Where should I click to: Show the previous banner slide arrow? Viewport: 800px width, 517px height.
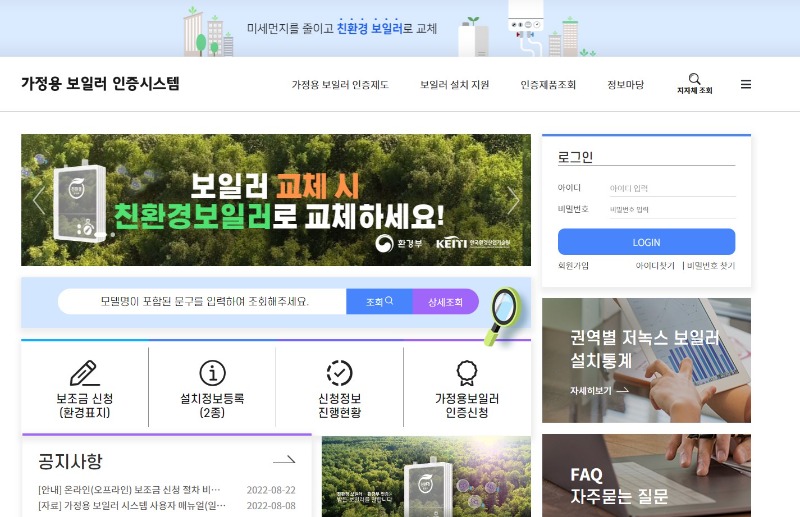[x=38, y=200]
